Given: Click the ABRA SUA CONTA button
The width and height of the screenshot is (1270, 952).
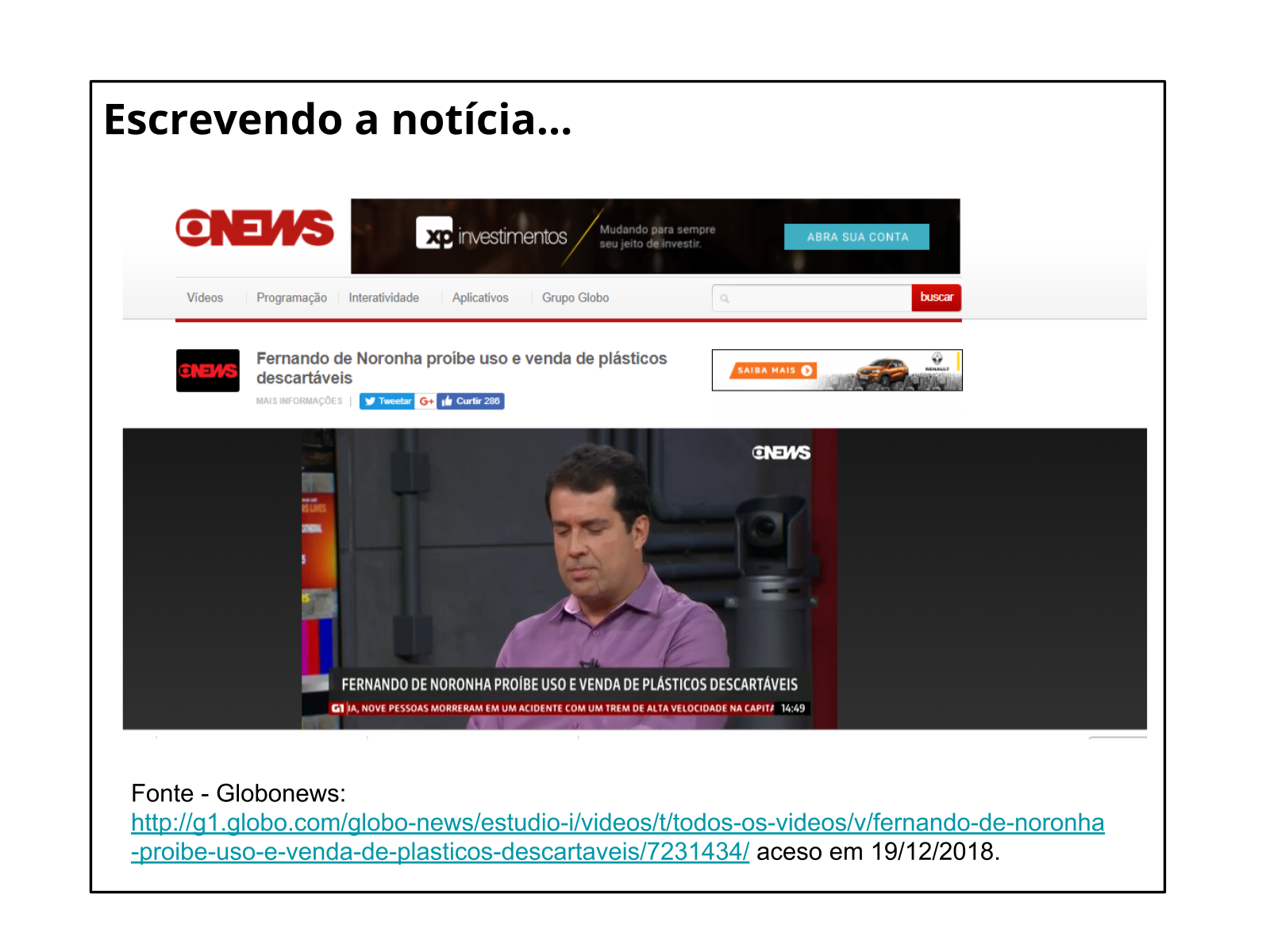Looking at the screenshot, I should pyautogui.click(x=856, y=236).
